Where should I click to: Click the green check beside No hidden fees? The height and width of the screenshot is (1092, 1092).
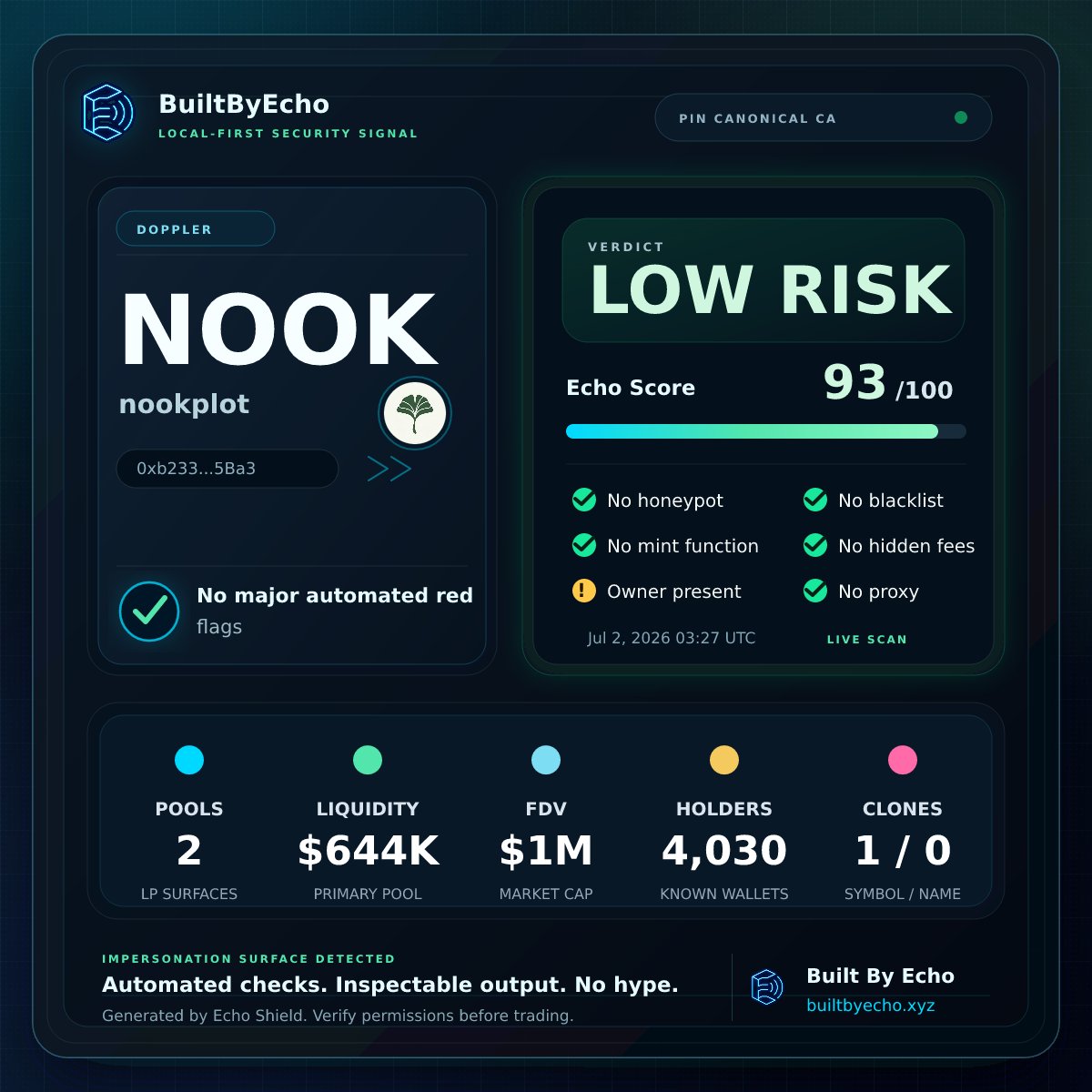(814, 545)
